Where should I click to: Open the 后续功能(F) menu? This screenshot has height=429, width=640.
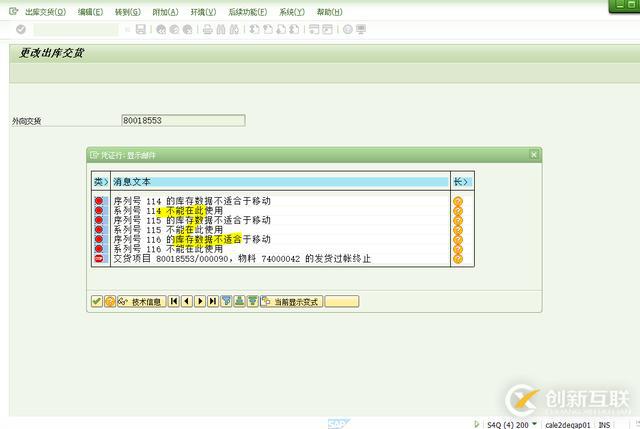[248, 12]
